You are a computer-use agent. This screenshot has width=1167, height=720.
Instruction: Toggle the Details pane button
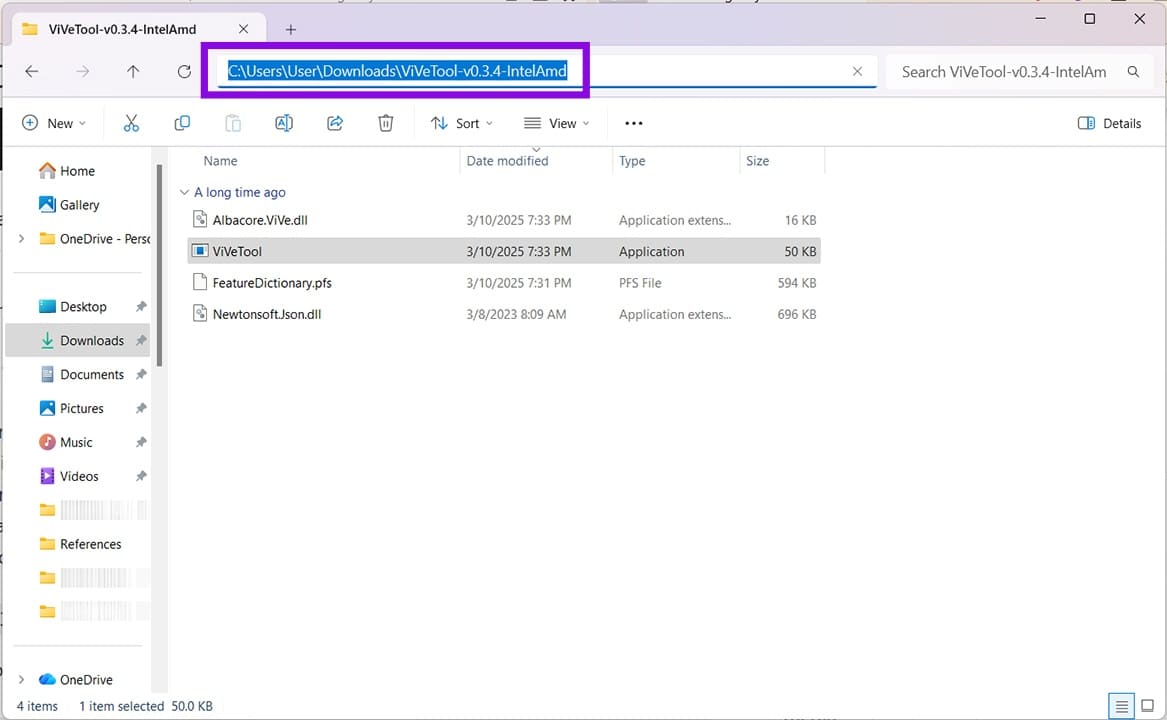coord(1109,124)
